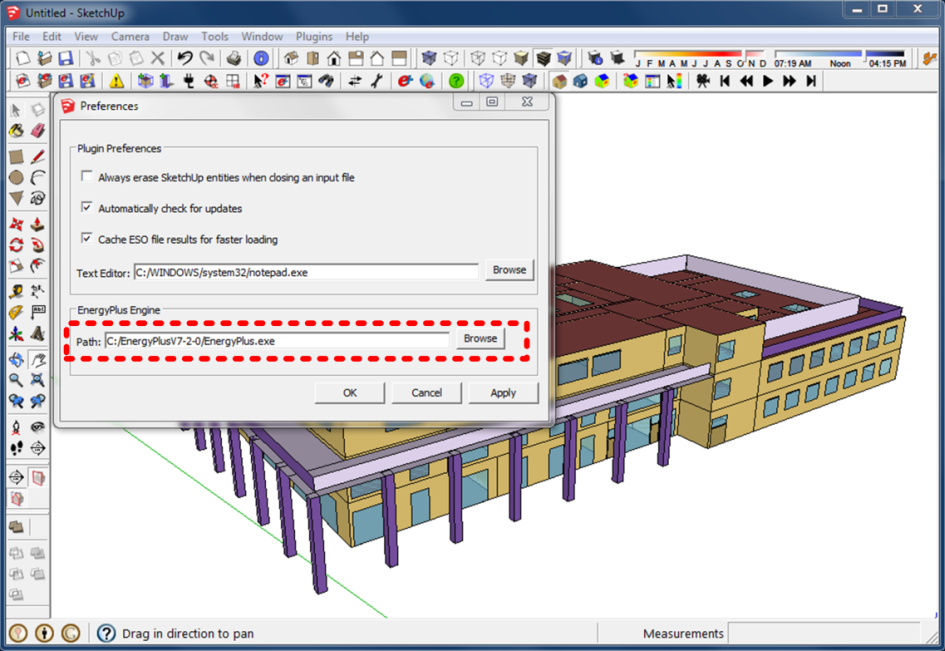
Task: Save the SketchUp model with floppy icon
Action: 66,58
